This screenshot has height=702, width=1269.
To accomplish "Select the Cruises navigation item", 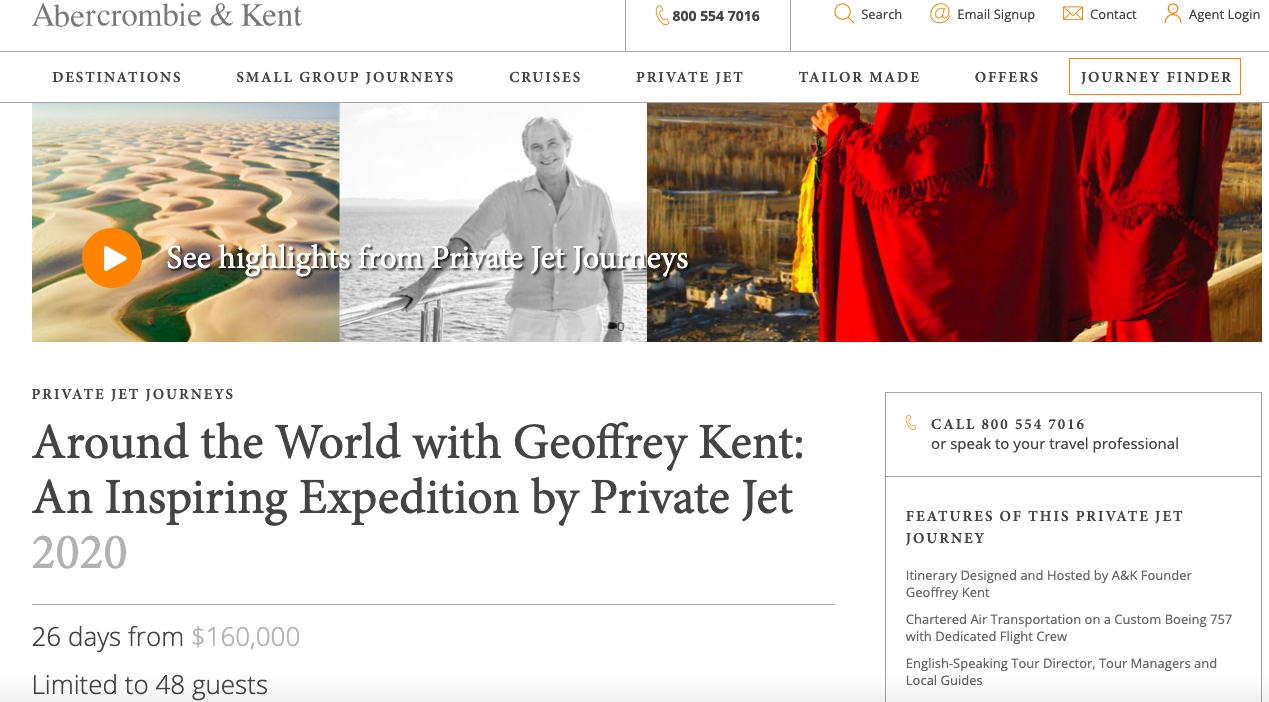I will [x=545, y=77].
